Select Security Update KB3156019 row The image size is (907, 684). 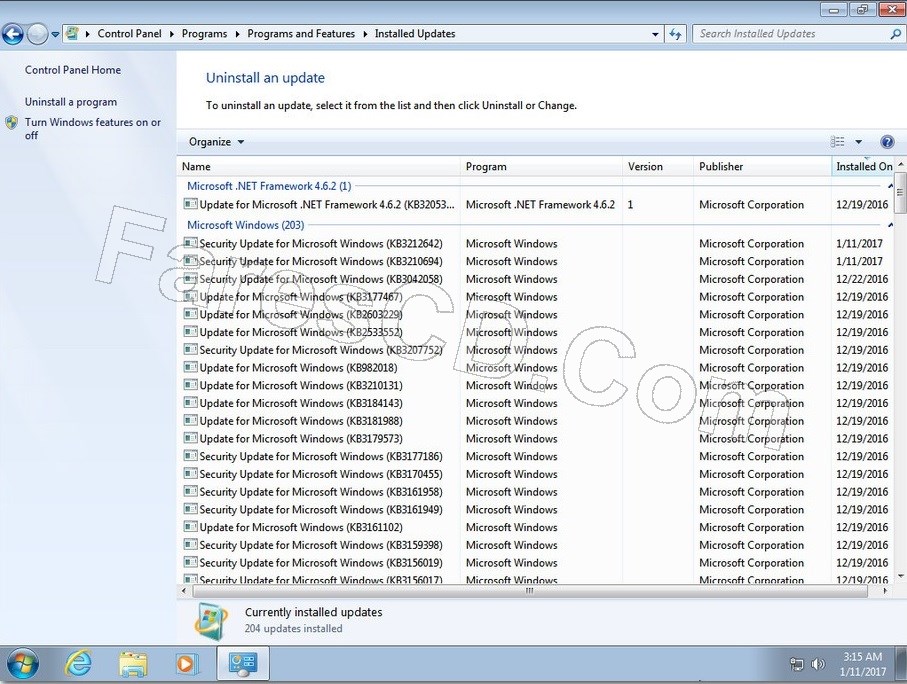(x=536, y=562)
